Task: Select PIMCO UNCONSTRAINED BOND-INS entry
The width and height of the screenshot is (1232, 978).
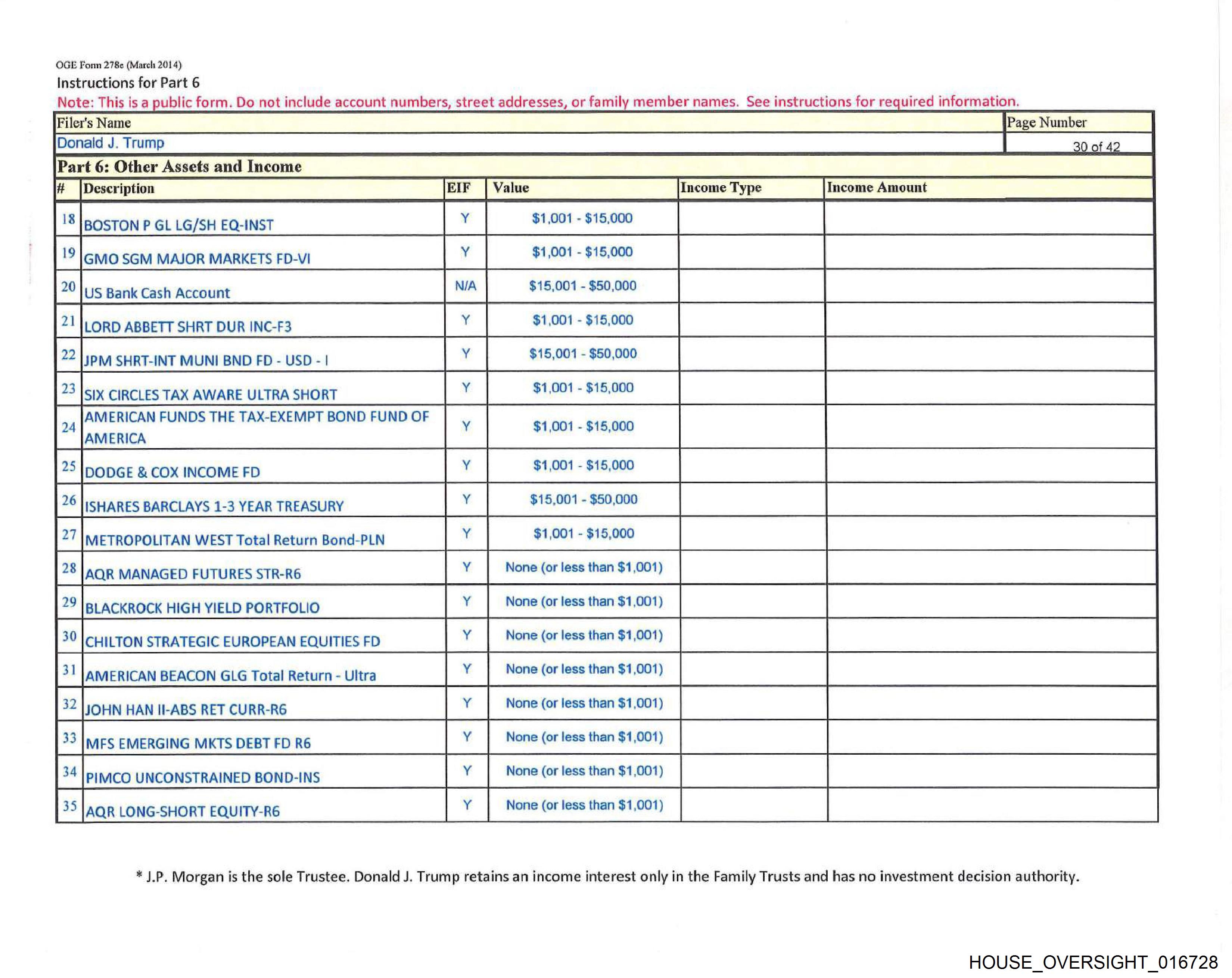Action: [x=202, y=777]
